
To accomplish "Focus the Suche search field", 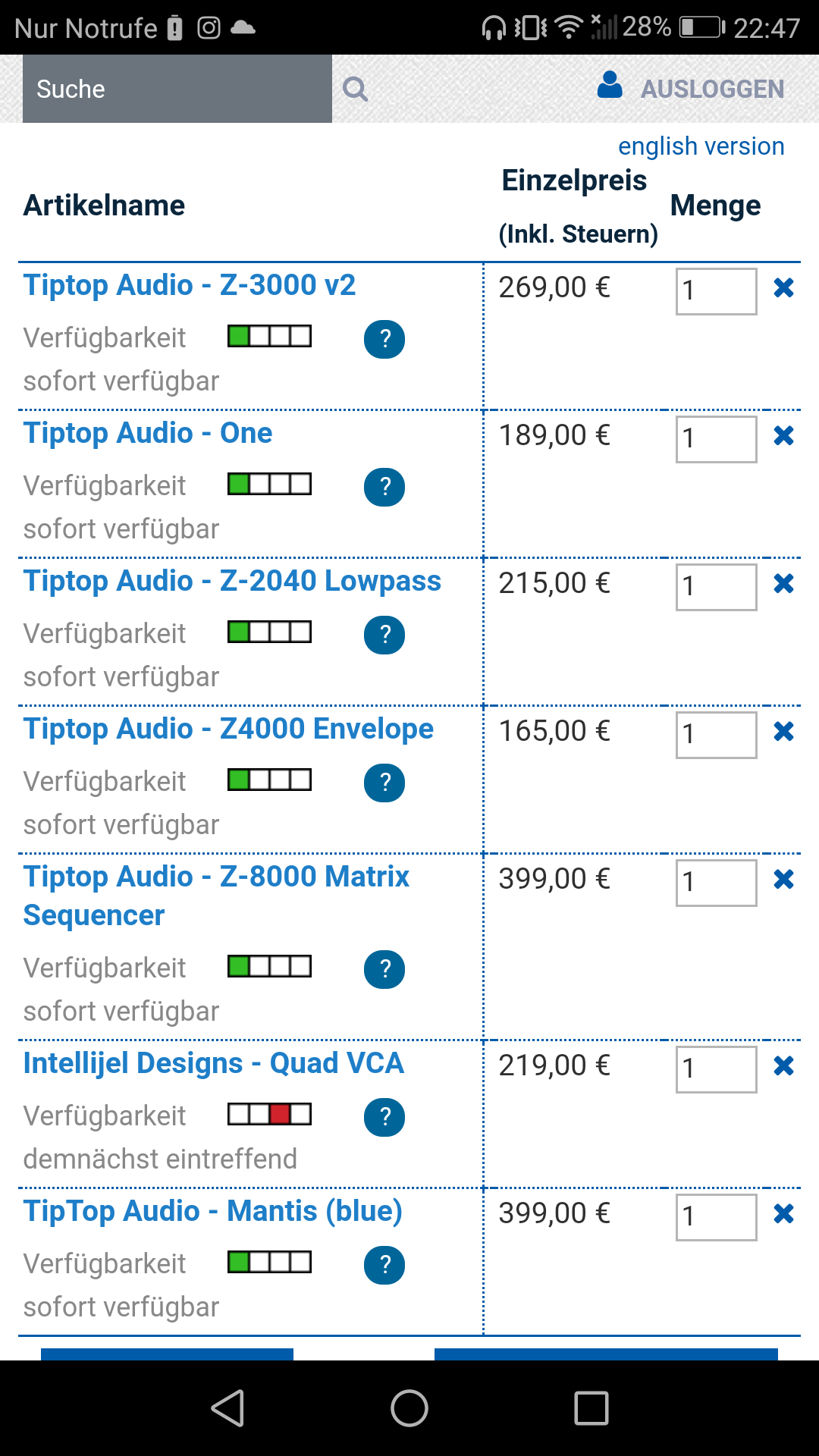I will [177, 89].
